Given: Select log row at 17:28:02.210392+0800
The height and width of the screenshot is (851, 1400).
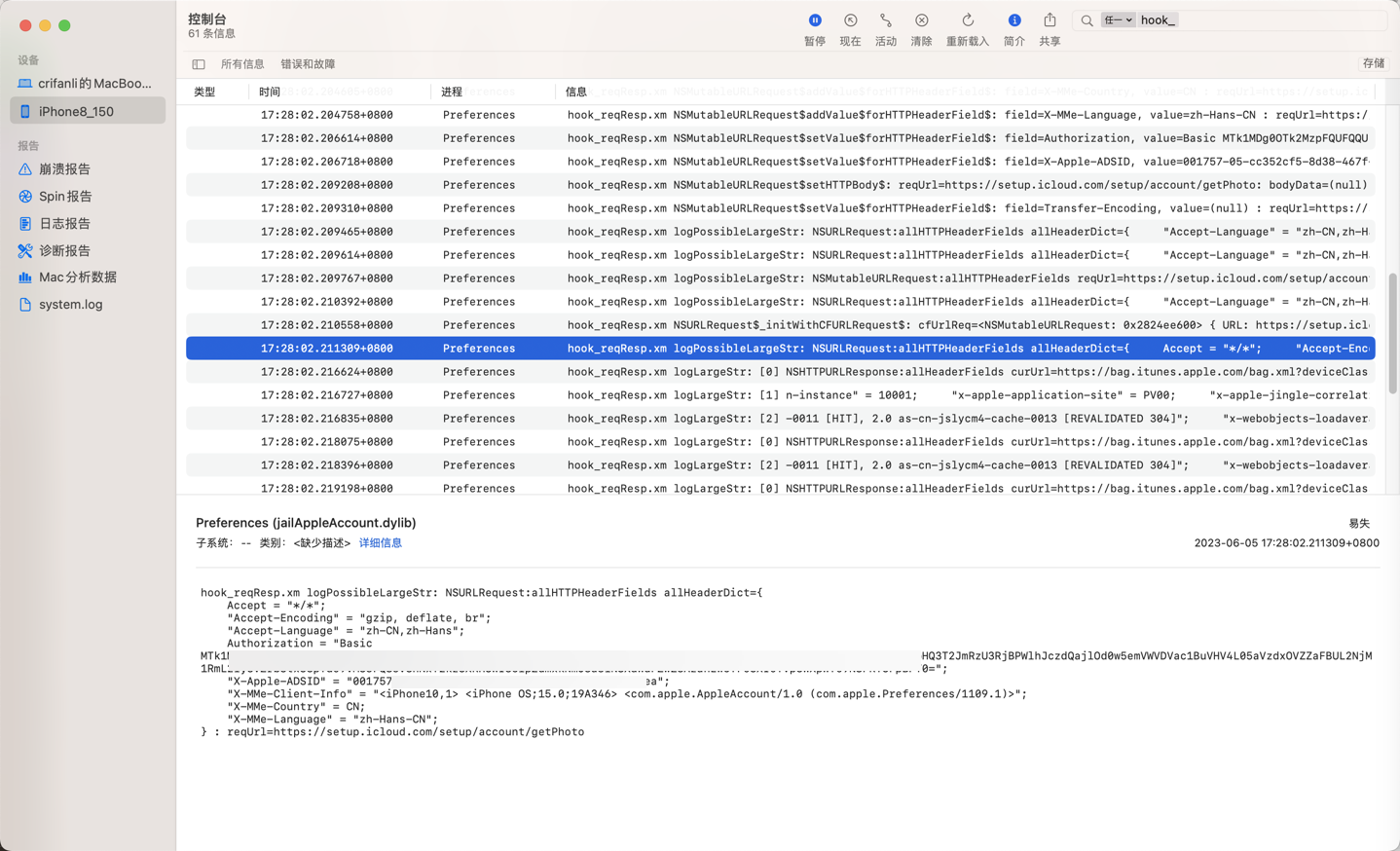Looking at the screenshot, I should coord(781,302).
